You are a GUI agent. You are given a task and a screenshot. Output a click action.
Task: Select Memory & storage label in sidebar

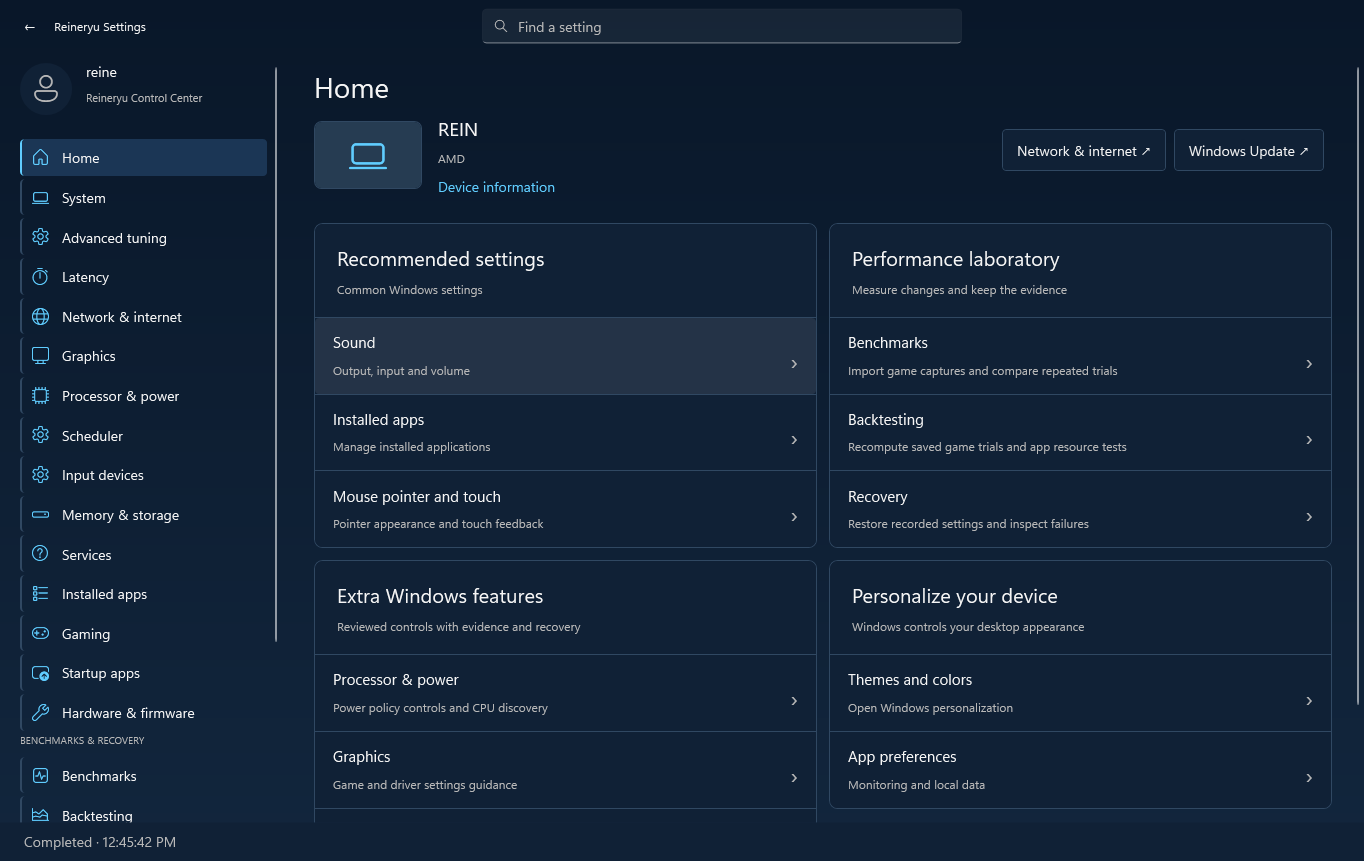point(120,515)
